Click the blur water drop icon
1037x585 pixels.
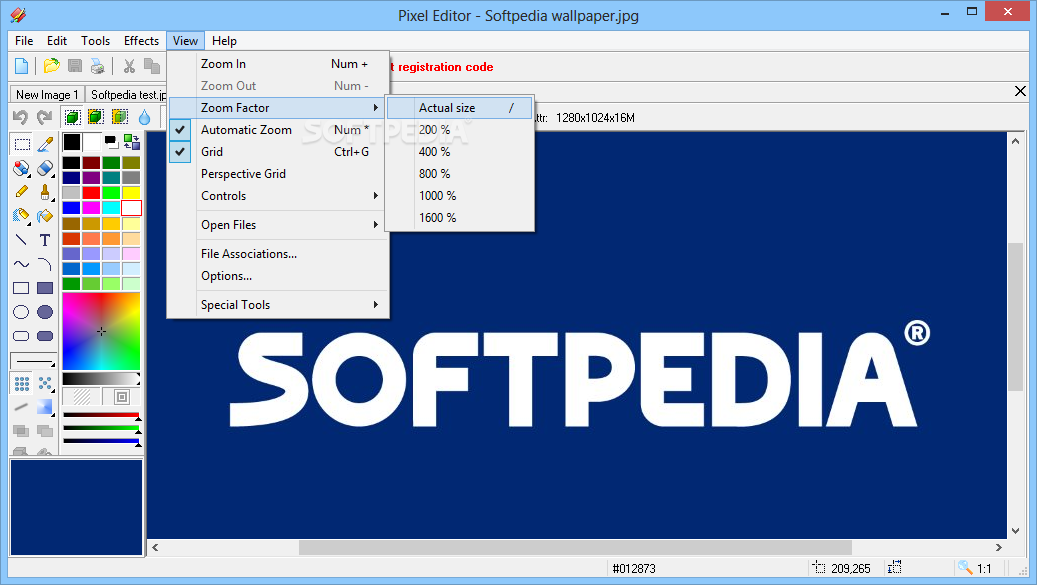144,118
